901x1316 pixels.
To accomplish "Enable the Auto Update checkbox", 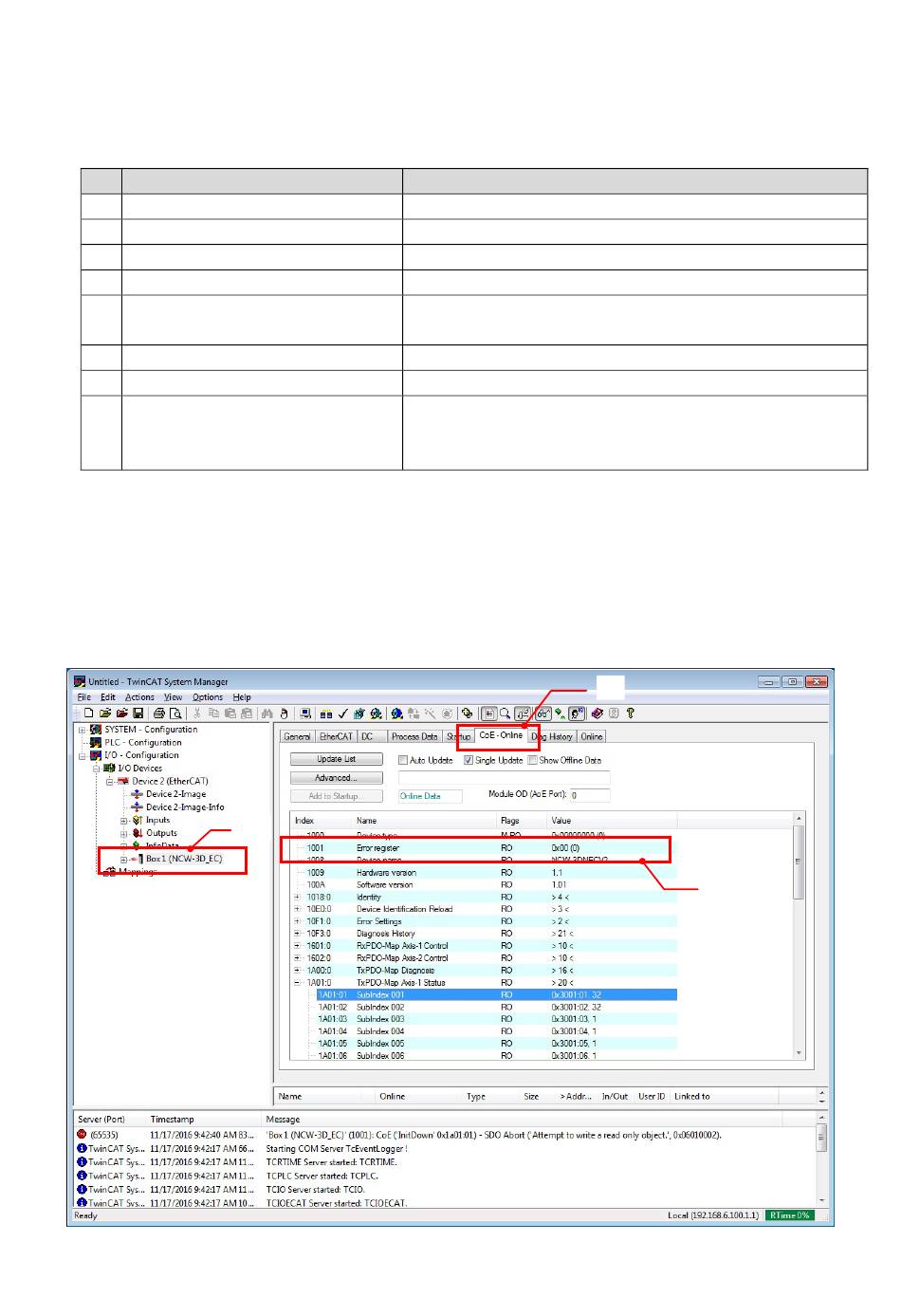I will coord(403,760).
